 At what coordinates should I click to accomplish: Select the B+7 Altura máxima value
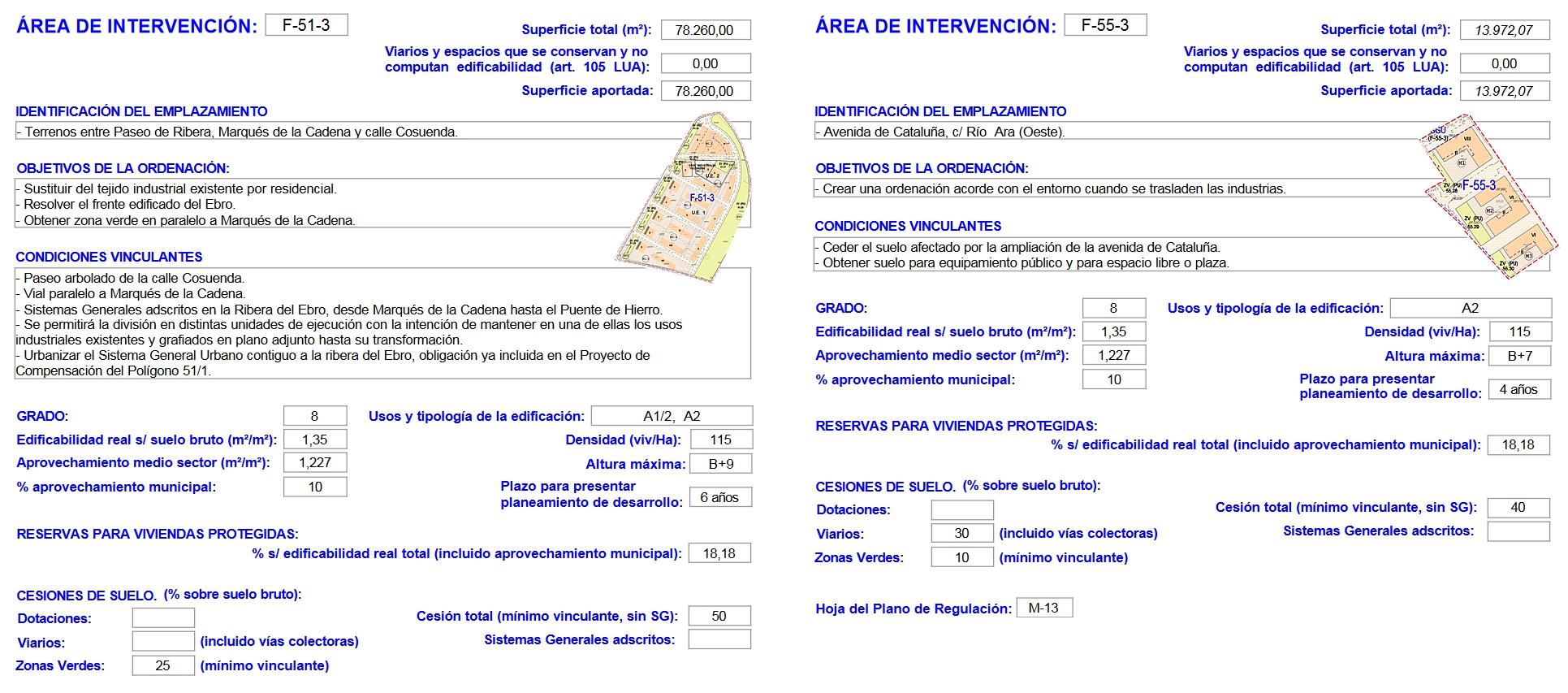point(1520,356)
